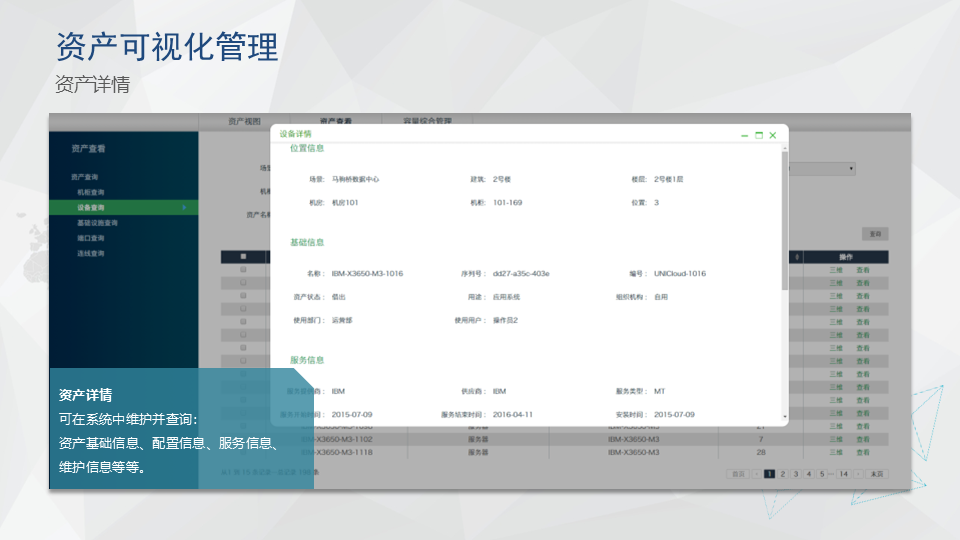The width and height of the screenshot is (960, 540).
Task: Click the 服务信息 section heading
Action: [x=307, y=360]
